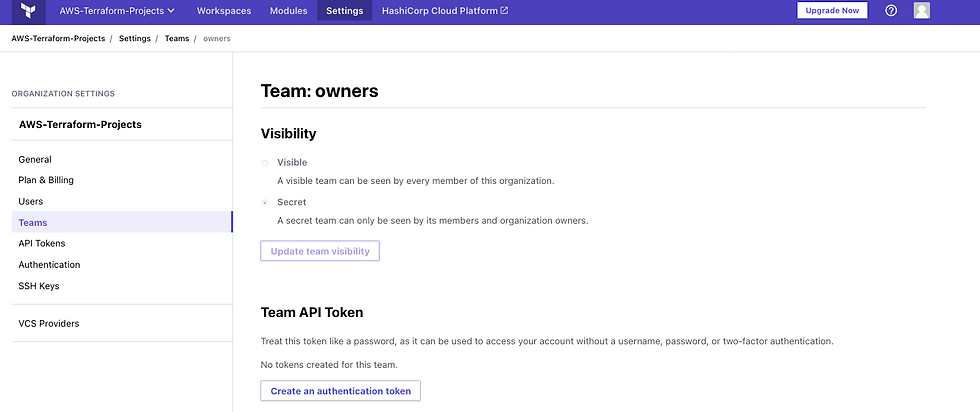Click the 'Team: owners' page heading
This screenshot has height=412, width=980.
pyautogui.click(x=319, y=91)
